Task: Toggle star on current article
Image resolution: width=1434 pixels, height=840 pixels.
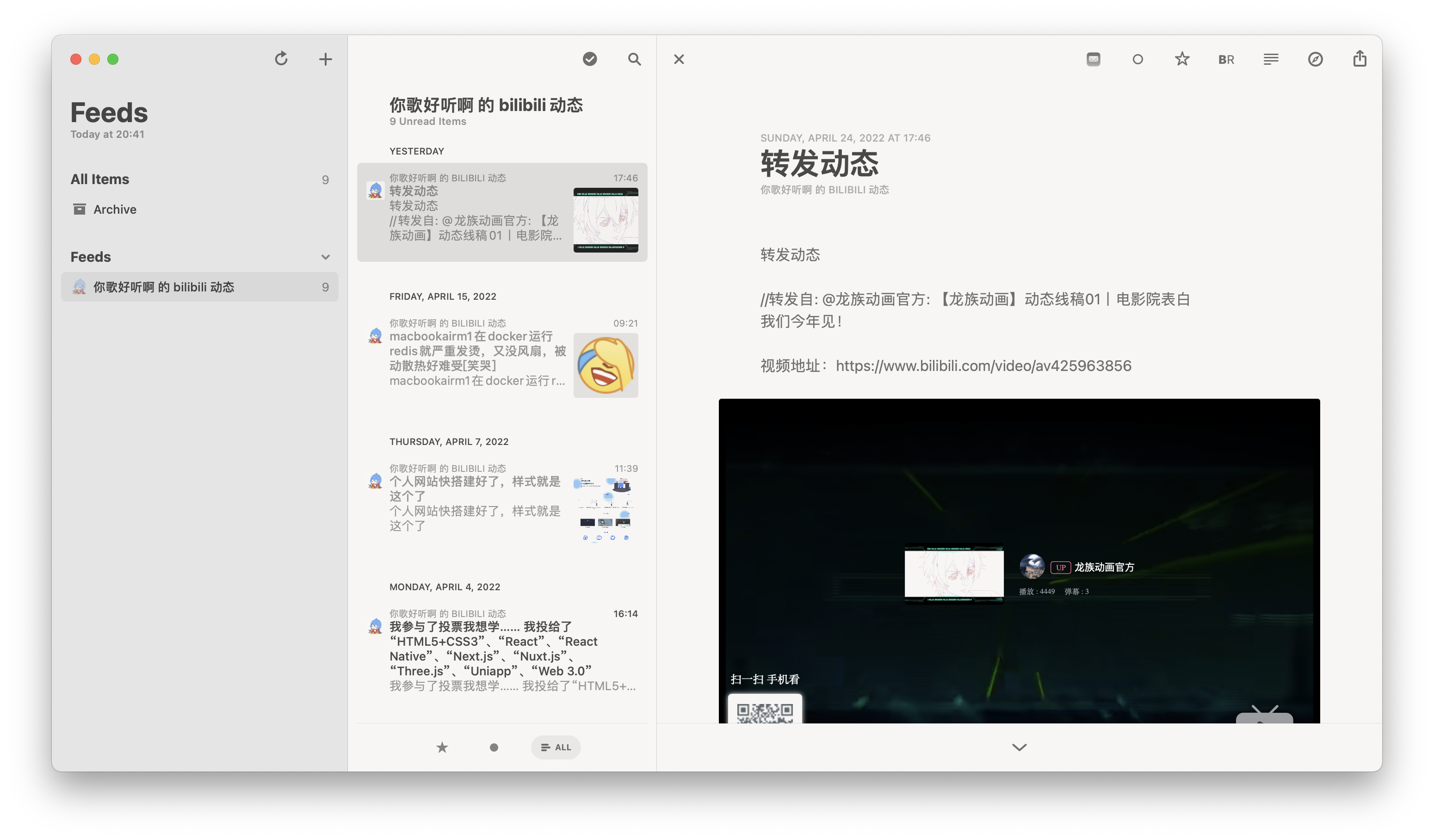Action: click(x=1182, y=59)
